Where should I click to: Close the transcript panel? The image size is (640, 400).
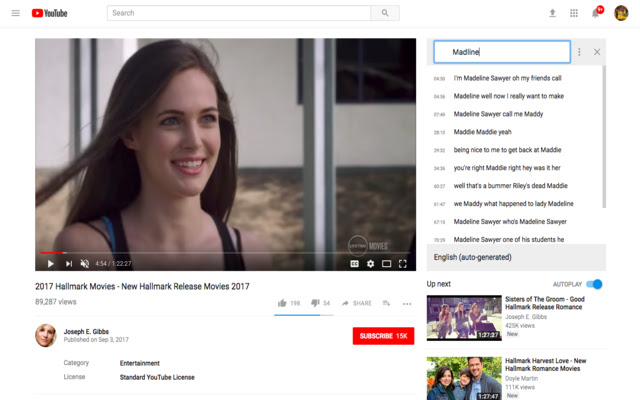click(597, 52)
